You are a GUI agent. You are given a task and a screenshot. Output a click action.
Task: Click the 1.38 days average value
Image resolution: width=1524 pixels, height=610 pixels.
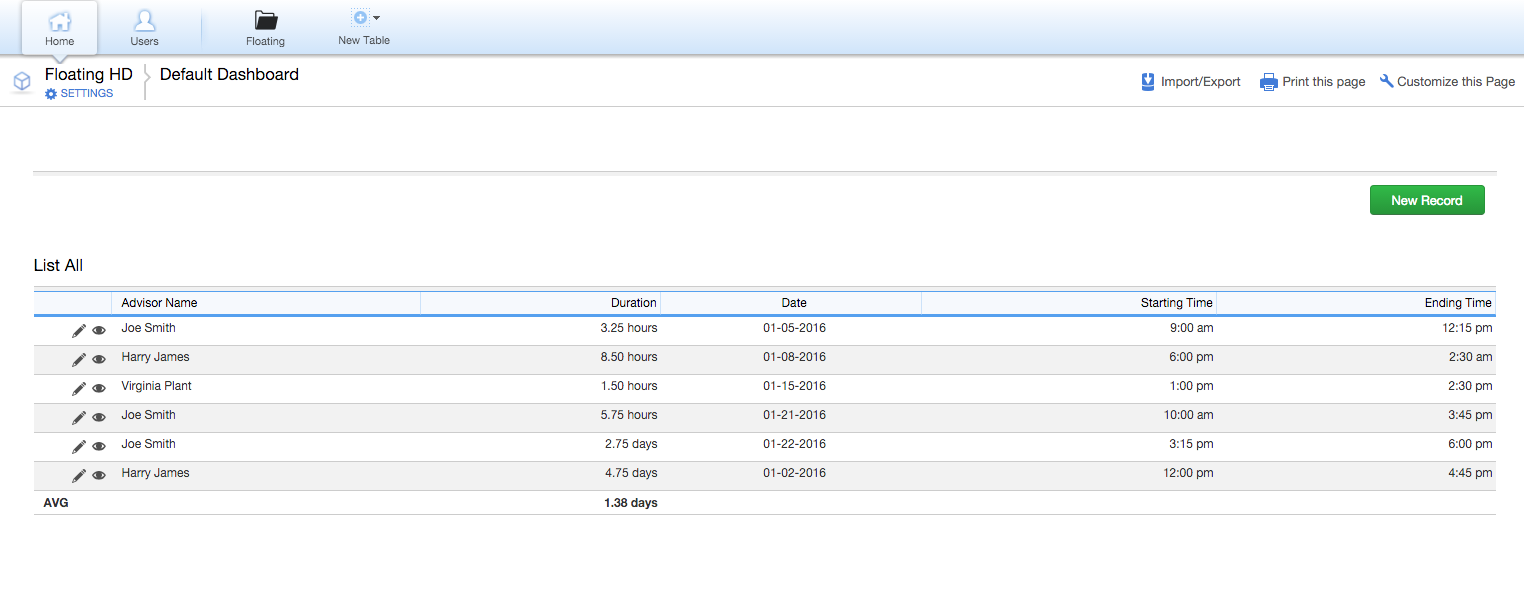[631, 503]
